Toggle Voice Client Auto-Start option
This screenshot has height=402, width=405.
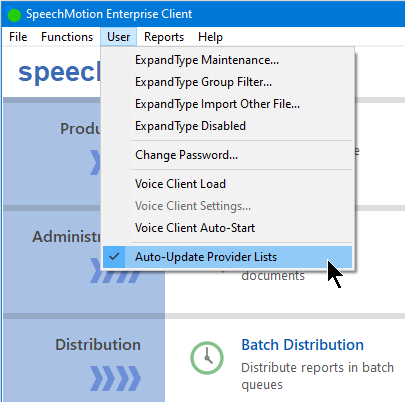[x=227, y=228]
